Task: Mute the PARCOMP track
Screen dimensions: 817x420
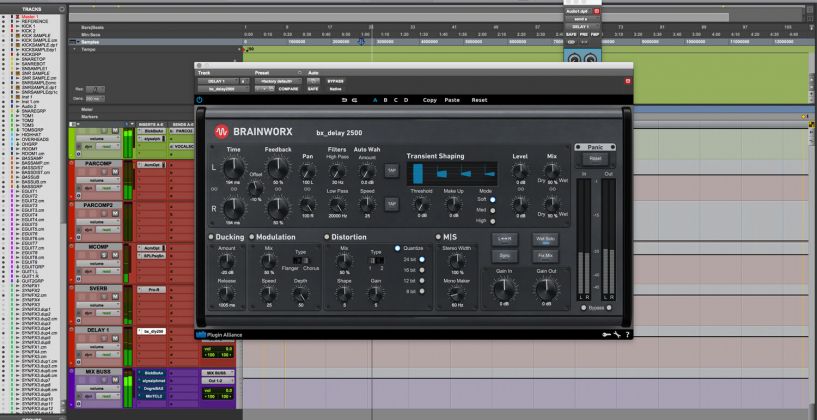Action: click(115, 172)
